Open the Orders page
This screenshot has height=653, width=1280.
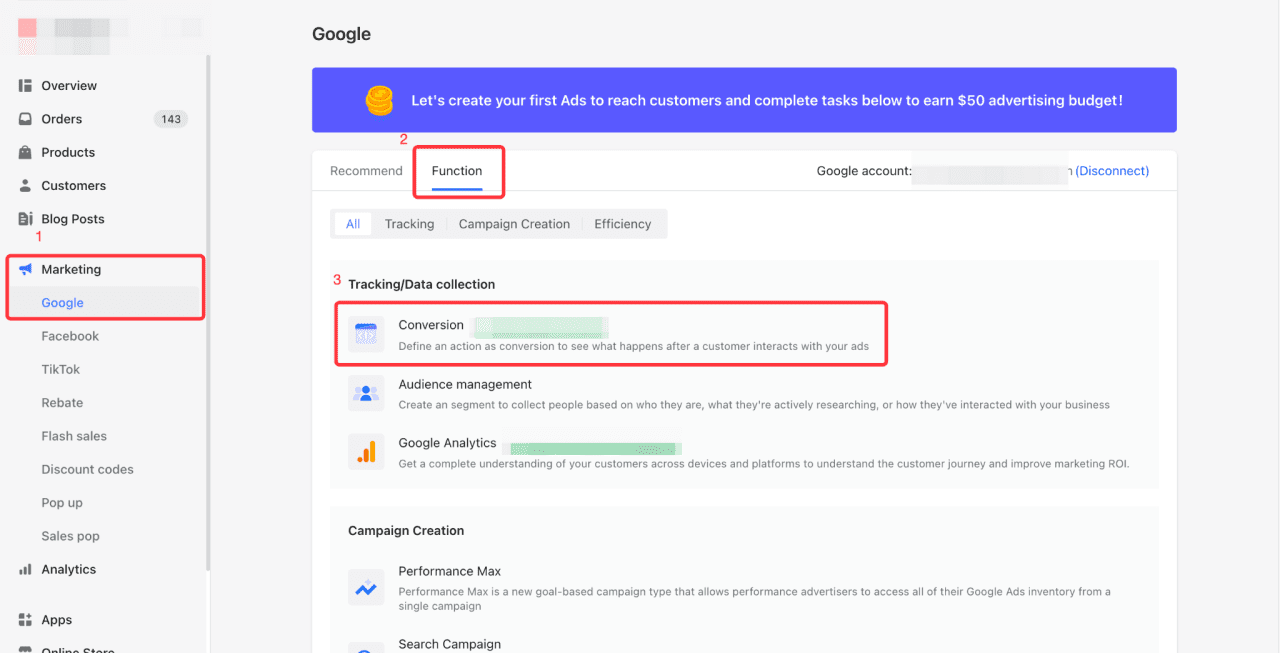(62, 119)
